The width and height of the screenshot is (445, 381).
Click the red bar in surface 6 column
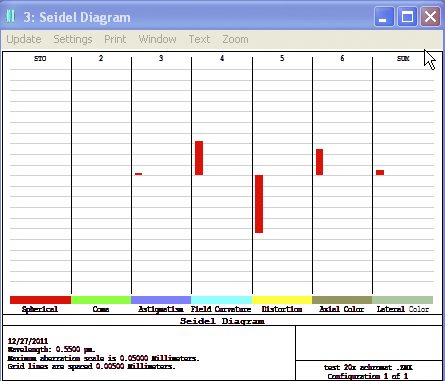point(319,162)
